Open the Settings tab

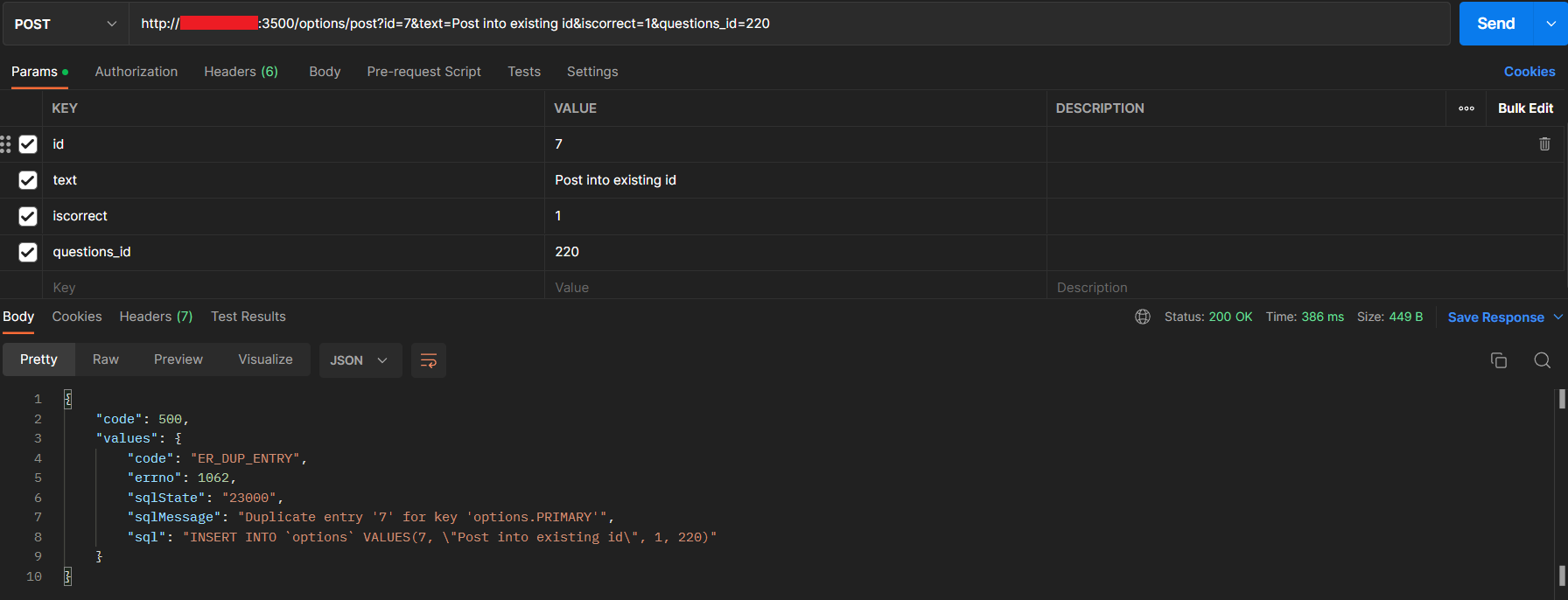(x=592, y=72)
